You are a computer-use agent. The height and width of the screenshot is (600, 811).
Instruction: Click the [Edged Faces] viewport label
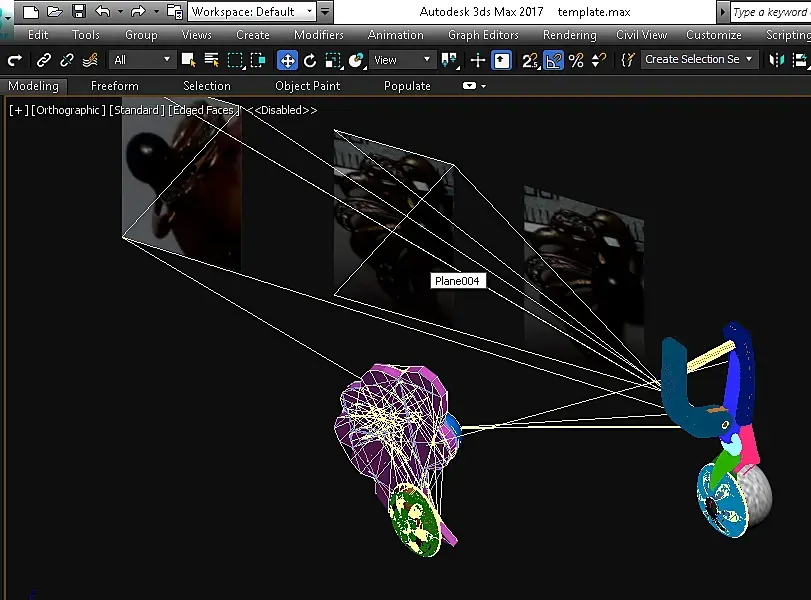pos(204,110)
